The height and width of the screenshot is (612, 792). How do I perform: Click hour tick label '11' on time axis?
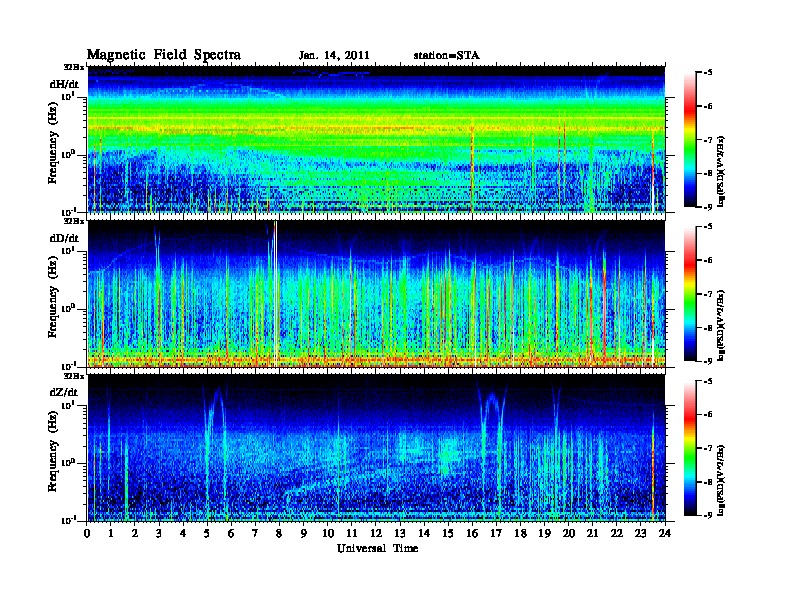coord(352,533)
